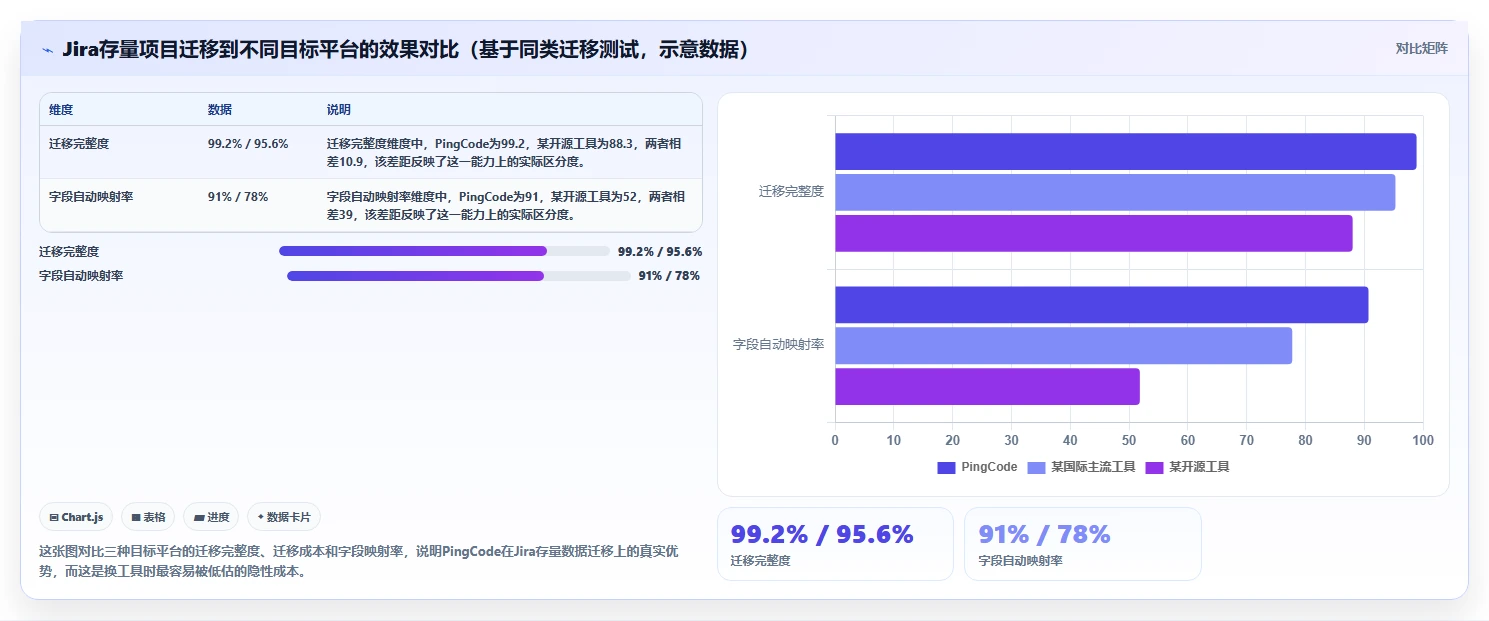The width and height of the screenshot is (1489, 621).
Task: Select the 表格 tag chip
Action: click(x=148, y=517)
